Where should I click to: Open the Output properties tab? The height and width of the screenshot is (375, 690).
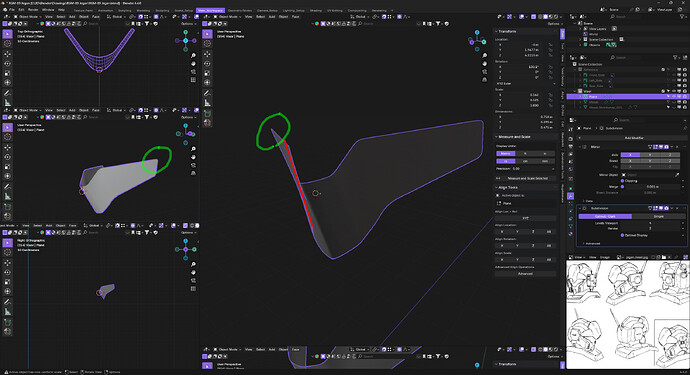[570, 146]
